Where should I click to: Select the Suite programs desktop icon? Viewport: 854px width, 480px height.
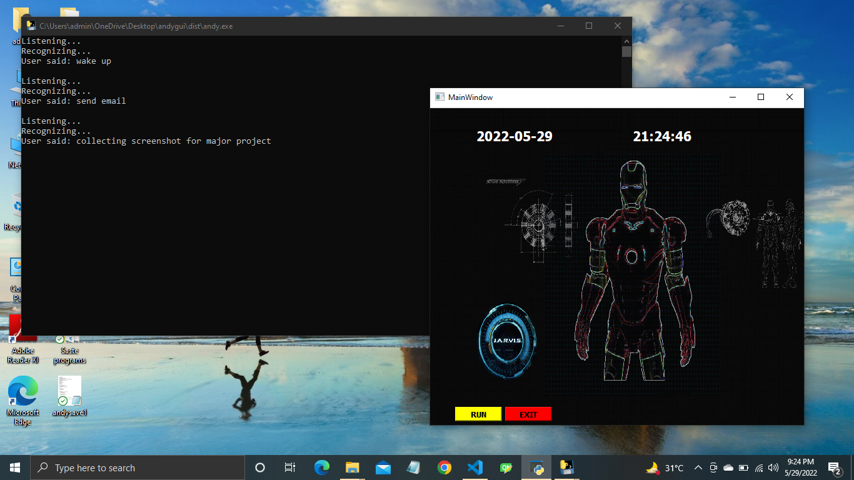69,350
